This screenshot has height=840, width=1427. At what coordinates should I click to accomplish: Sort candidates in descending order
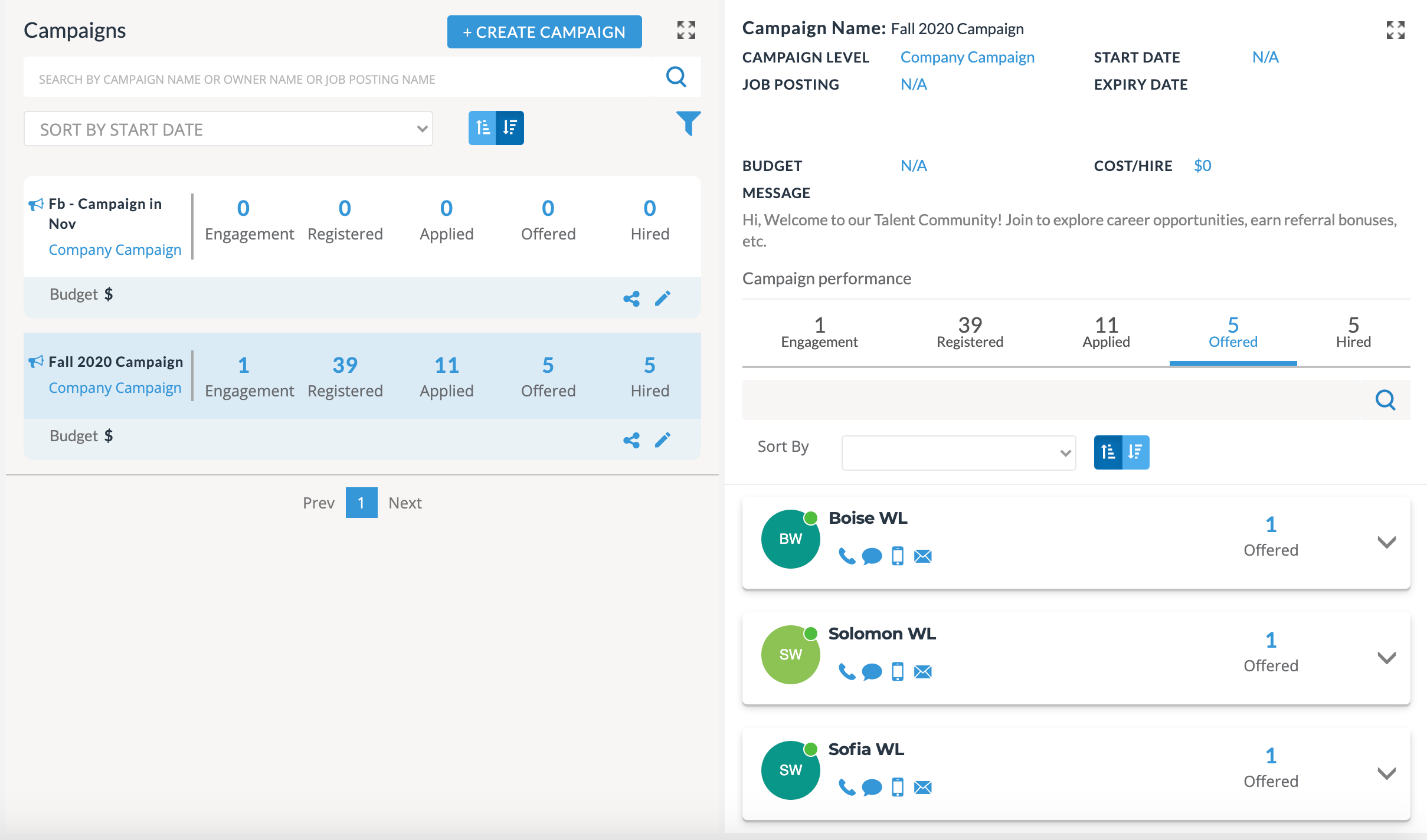click(1135, 452)
